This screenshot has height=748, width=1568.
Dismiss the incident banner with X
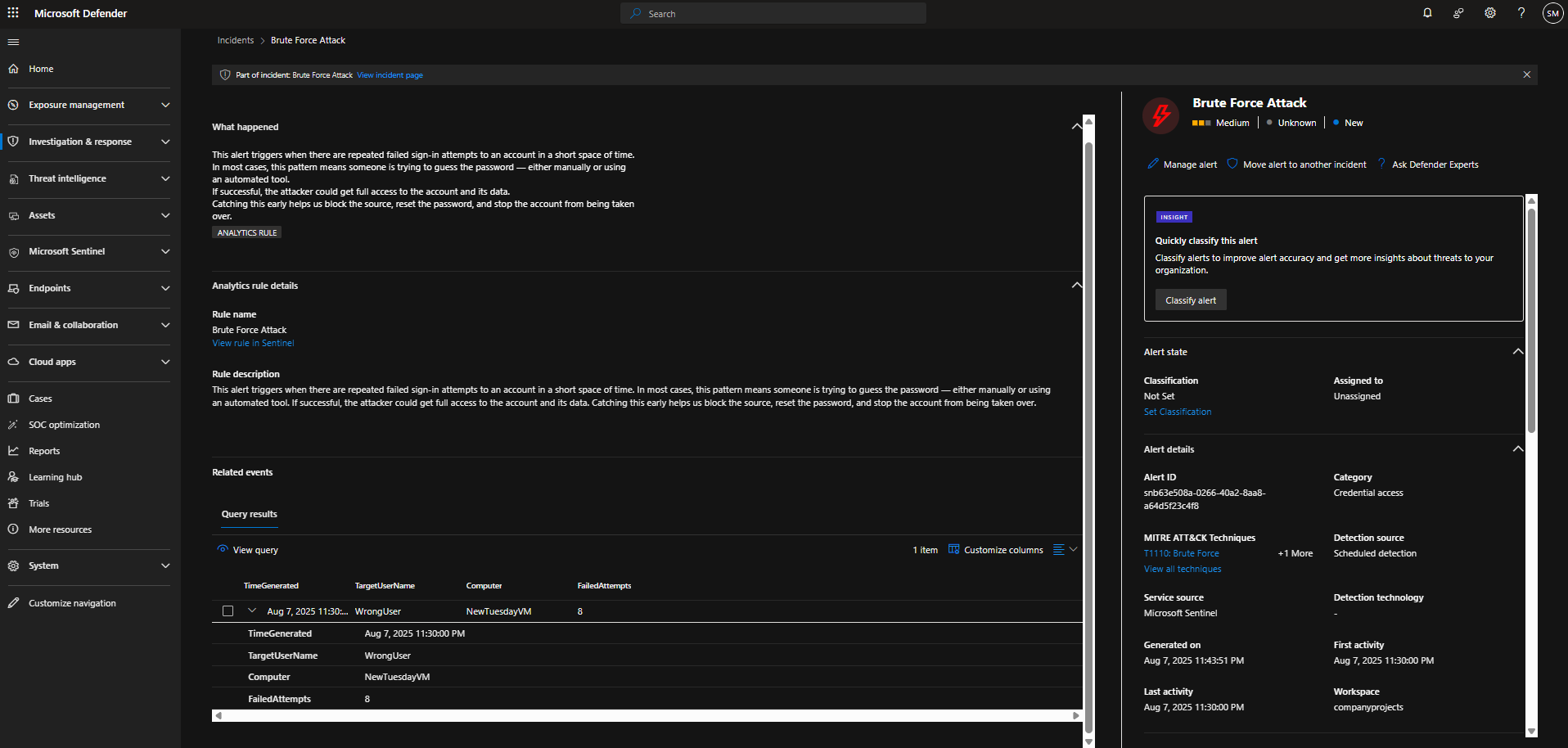(x=1527, y=74)
